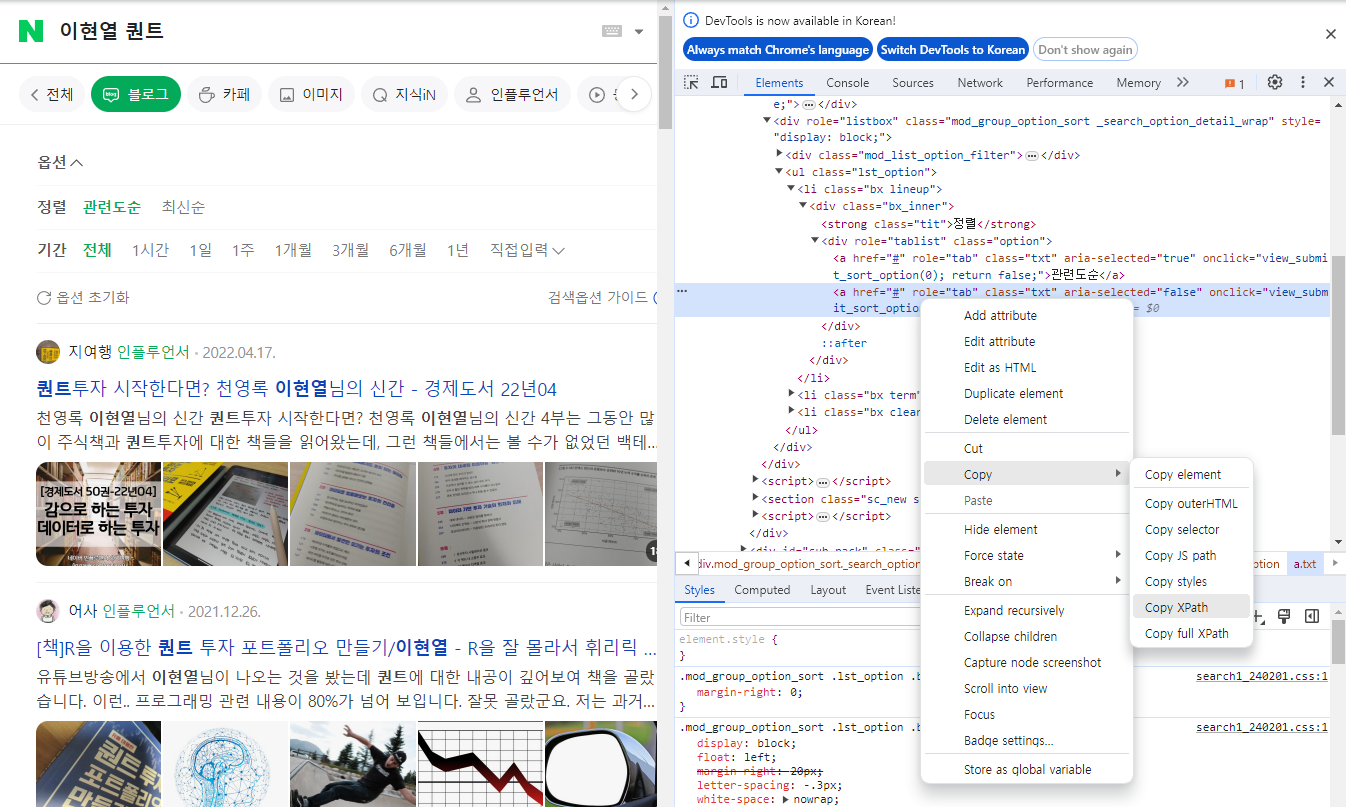Collapse the li bx lineup node

click(791, 189)
